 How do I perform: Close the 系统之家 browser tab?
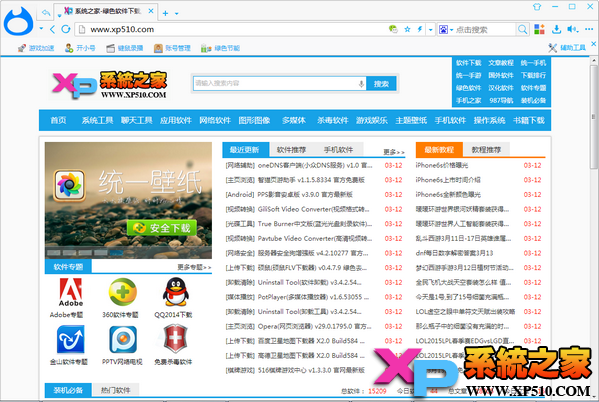[151, 11]
